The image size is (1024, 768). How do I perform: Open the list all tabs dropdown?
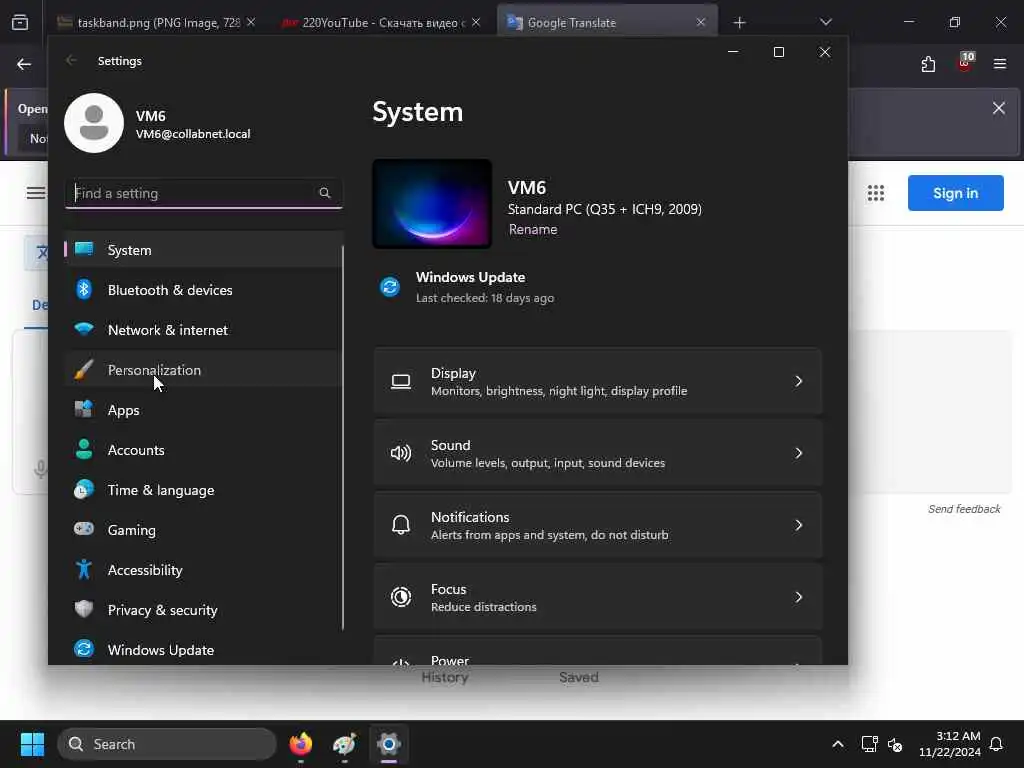point(825,22)
